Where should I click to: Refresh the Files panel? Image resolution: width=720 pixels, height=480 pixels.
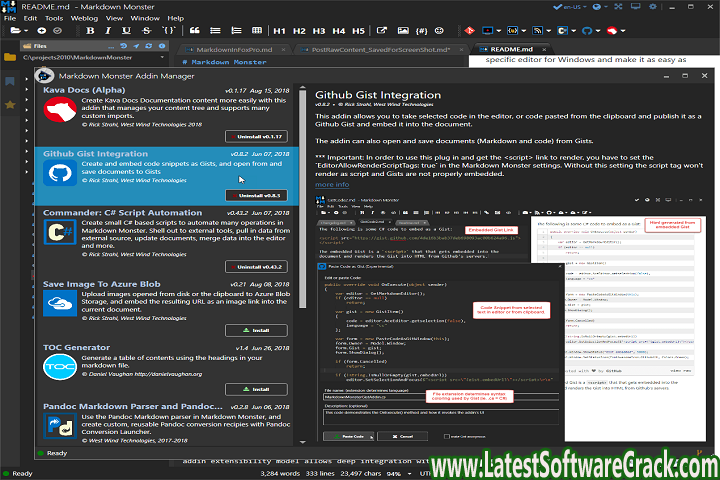148,46
